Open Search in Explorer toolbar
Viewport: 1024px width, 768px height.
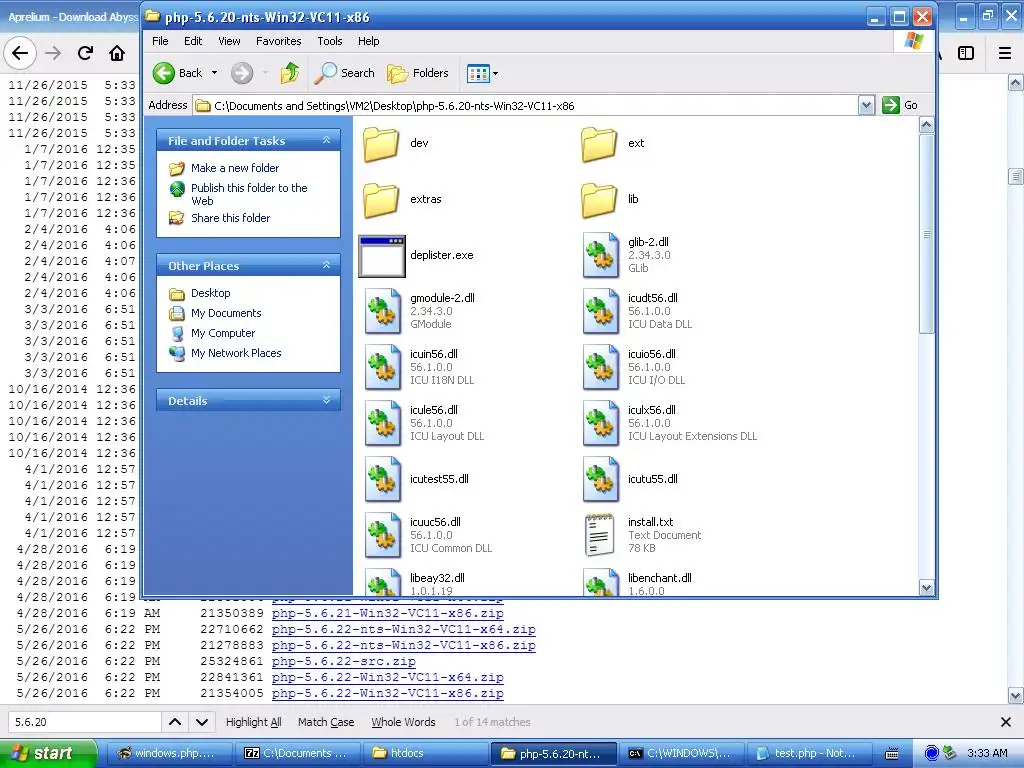click(345, 73)
